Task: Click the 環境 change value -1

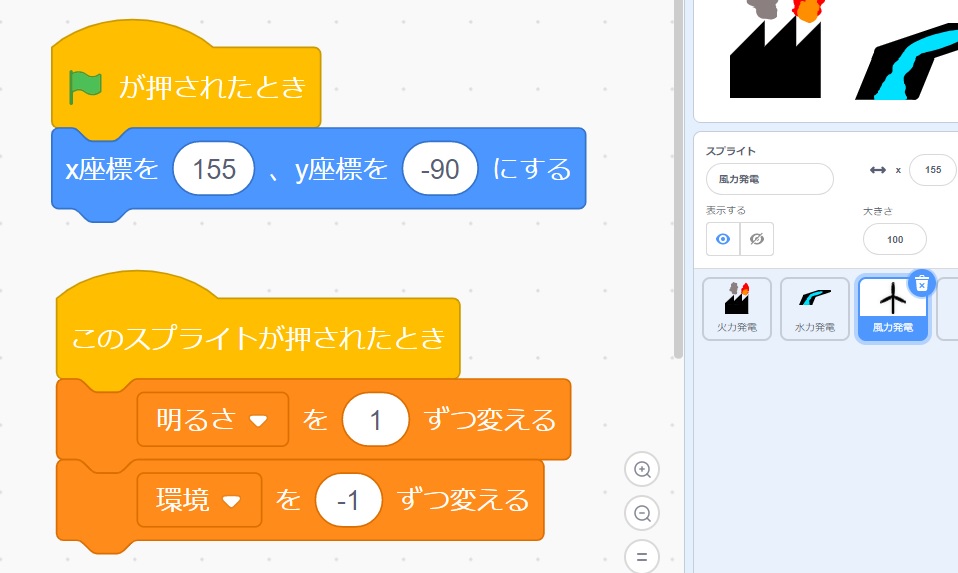Action: (349, 500)
